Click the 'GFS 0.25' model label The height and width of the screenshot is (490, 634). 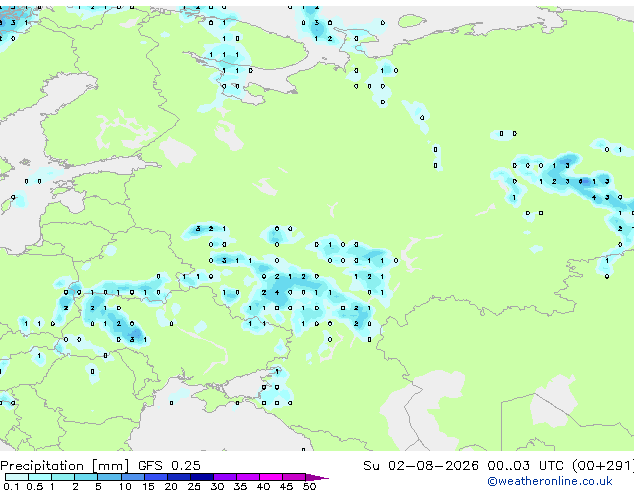(x=169, y=466)
